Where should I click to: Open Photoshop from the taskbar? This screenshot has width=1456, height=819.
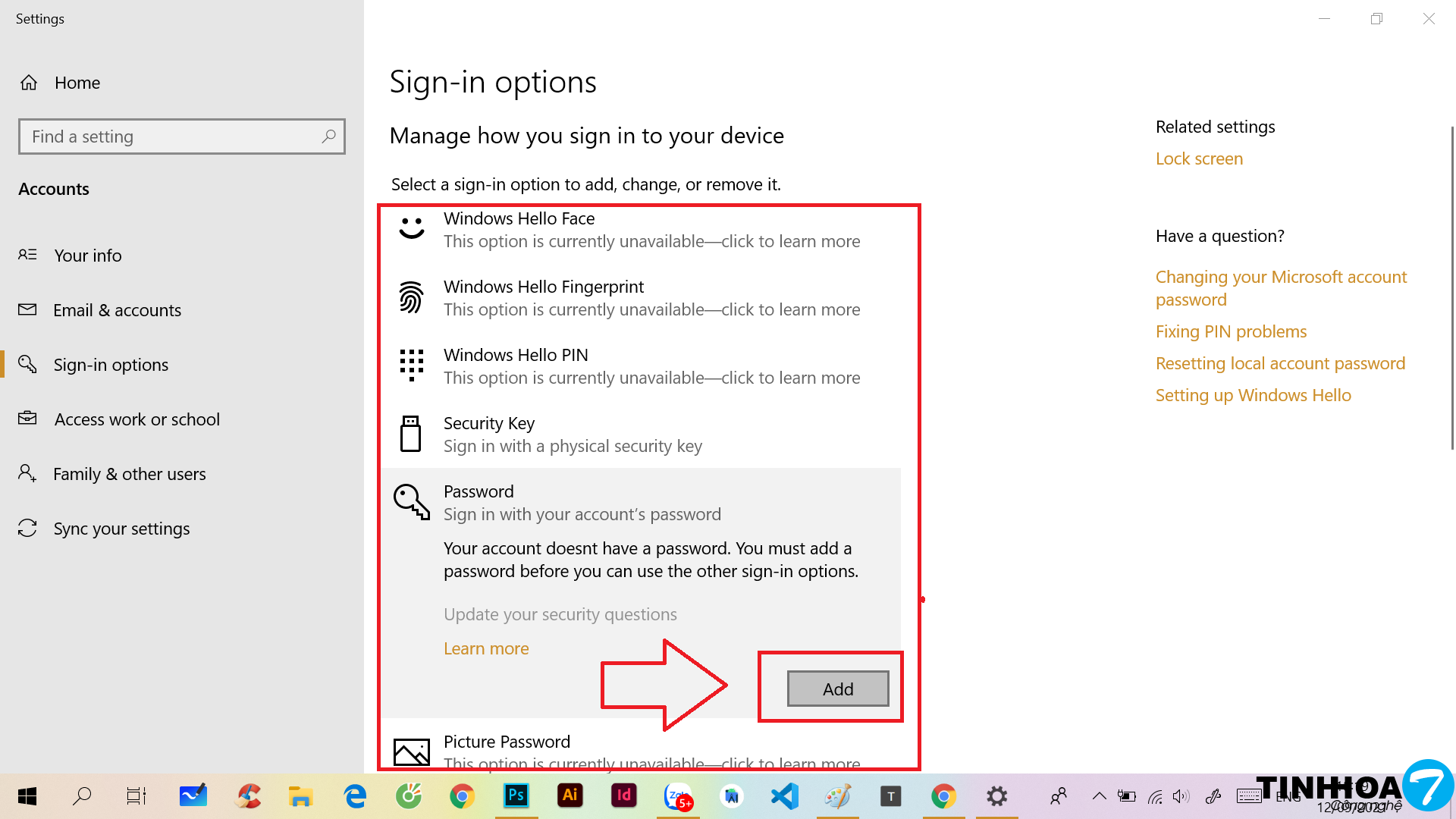[516, 795]
